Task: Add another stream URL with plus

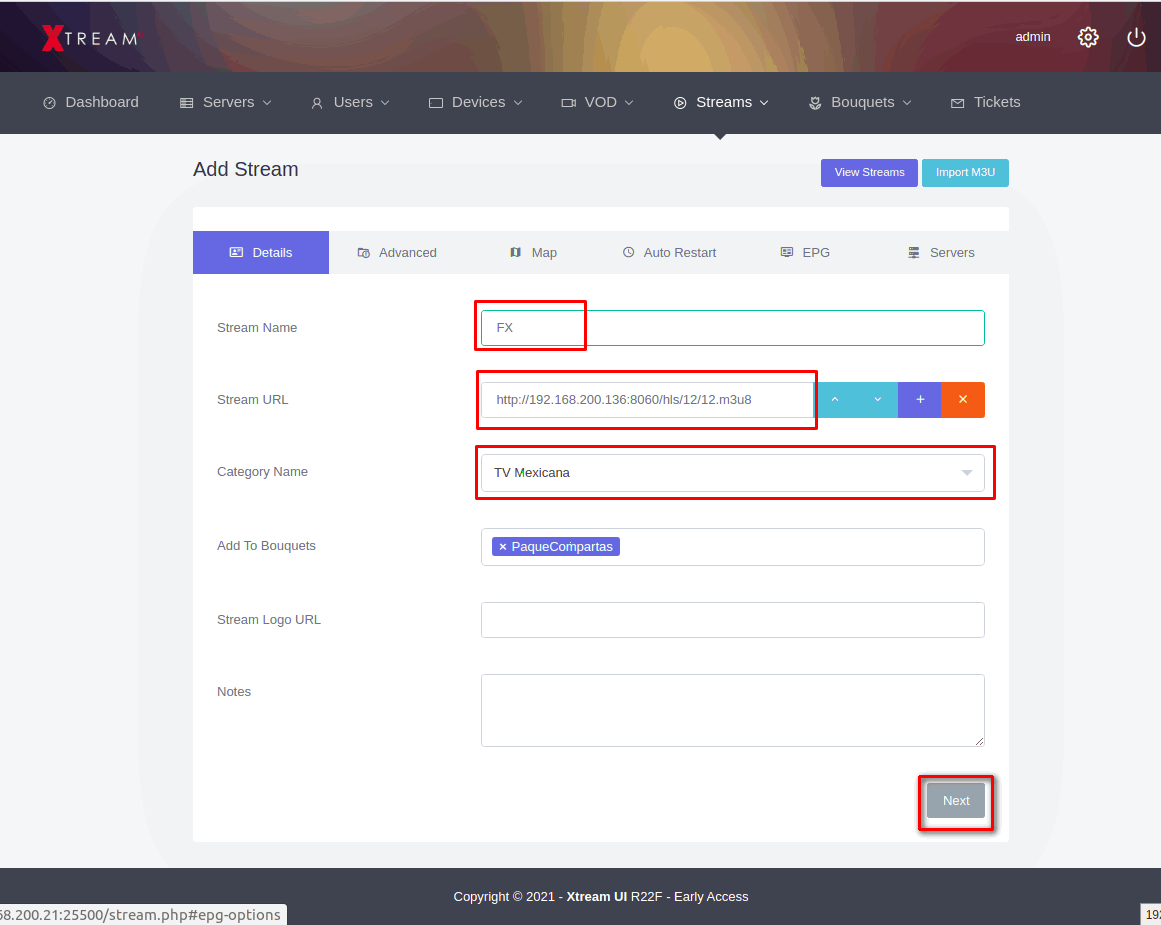Action: (920, 400)
